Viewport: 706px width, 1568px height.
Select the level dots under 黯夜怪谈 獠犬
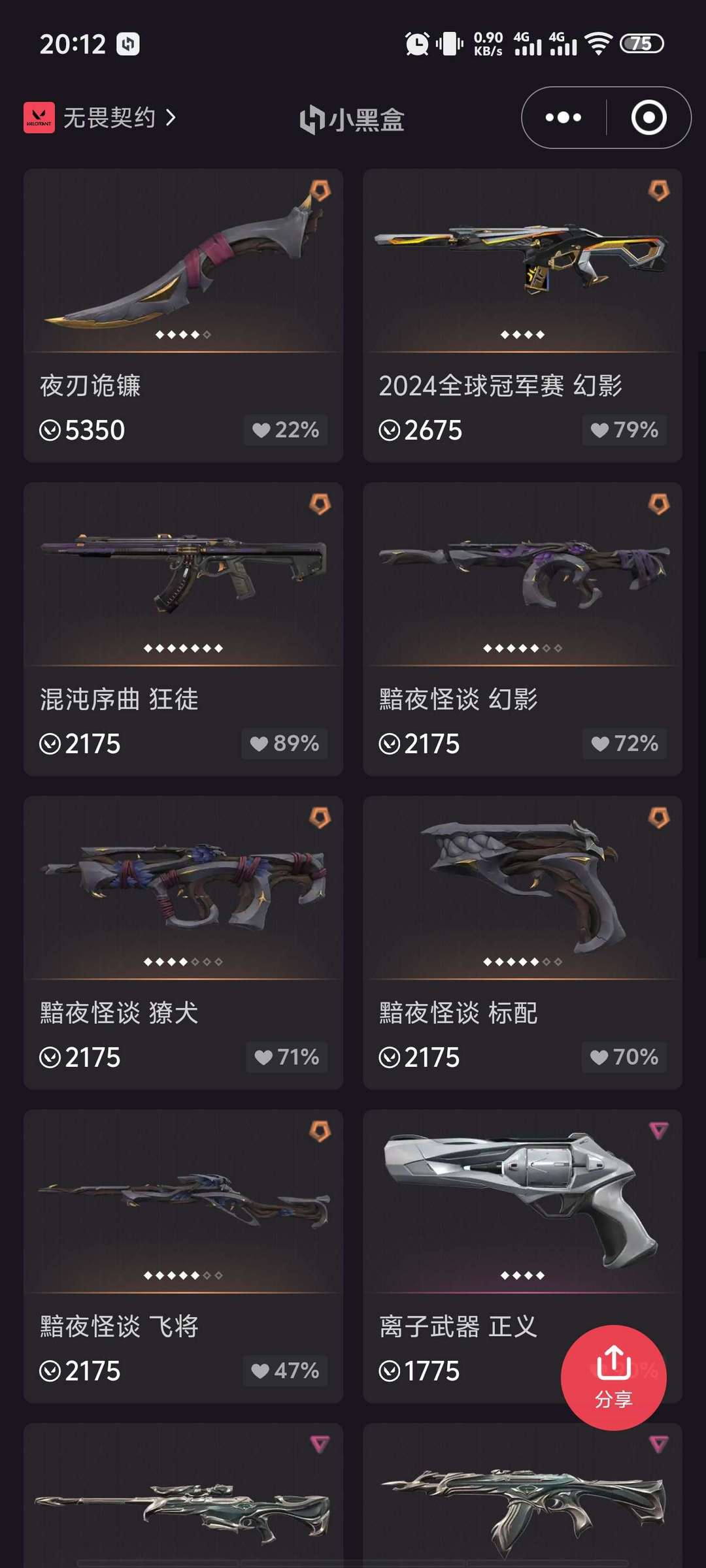pyautogui.click(x=183, y=962)
